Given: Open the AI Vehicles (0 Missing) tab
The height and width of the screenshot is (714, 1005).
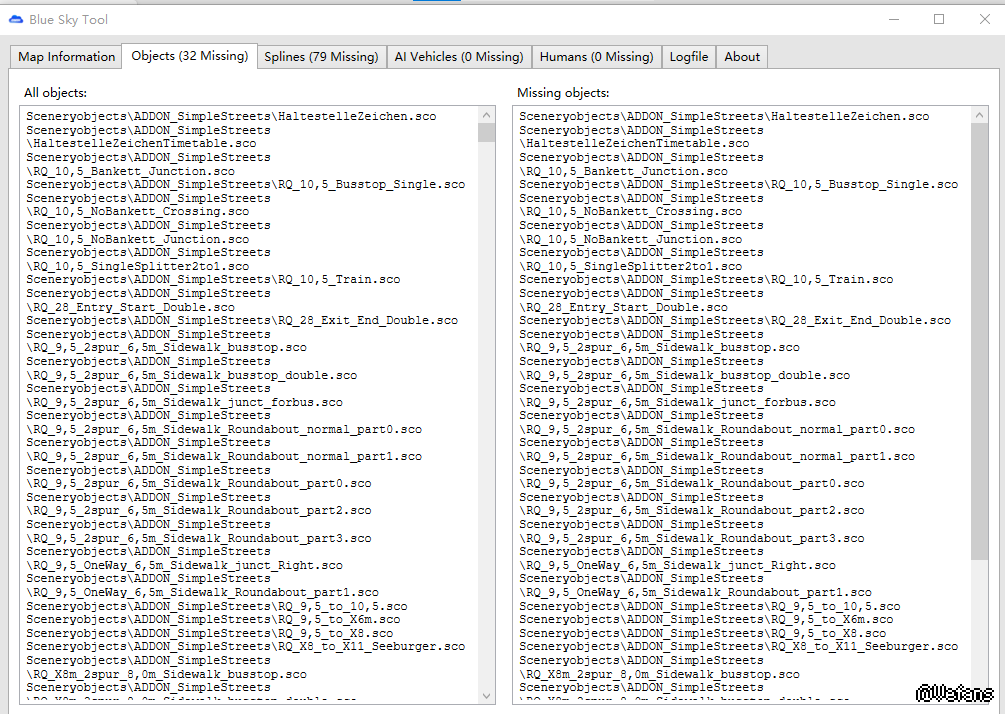Looking at the screenshot, I should [458, 57].
